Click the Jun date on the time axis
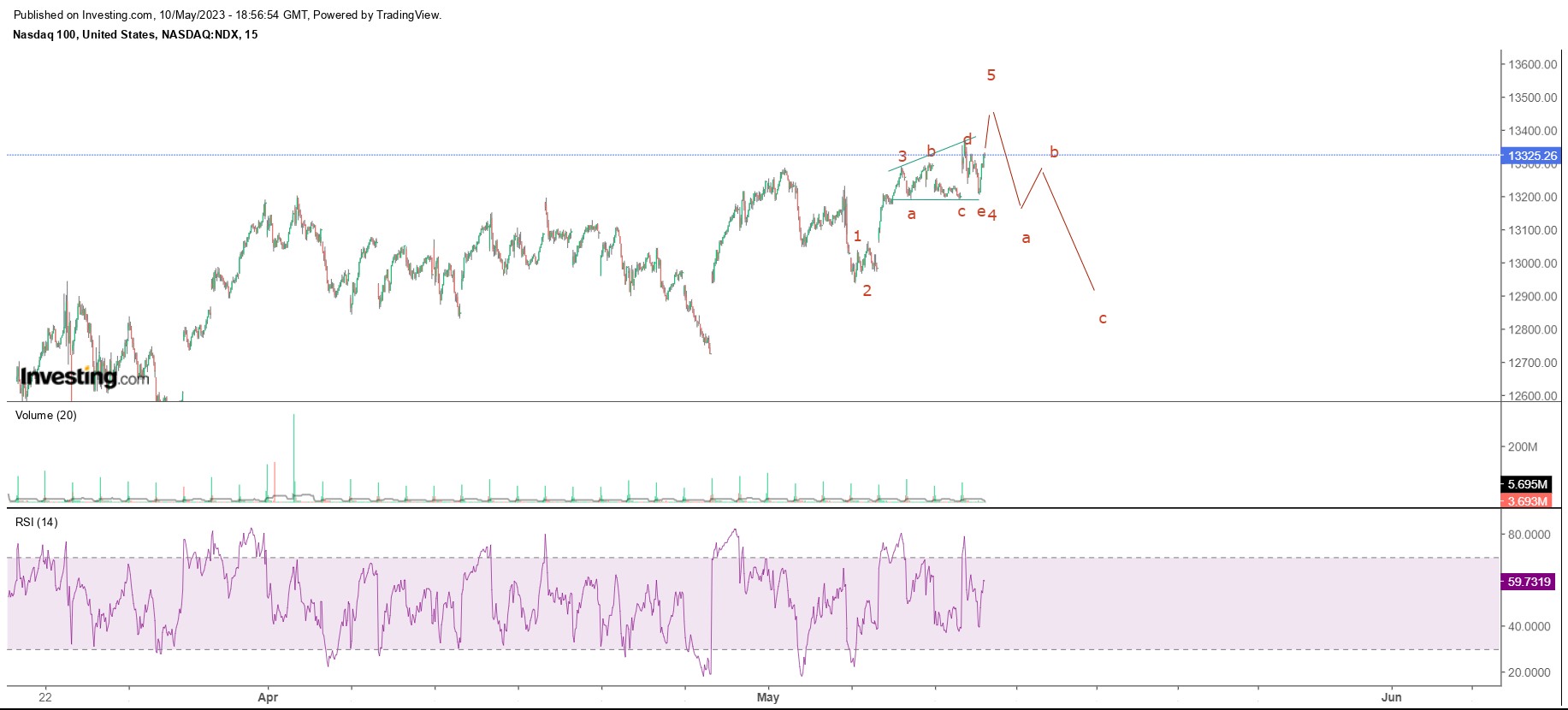The image size is (1568, 710). coord(1391,697)
